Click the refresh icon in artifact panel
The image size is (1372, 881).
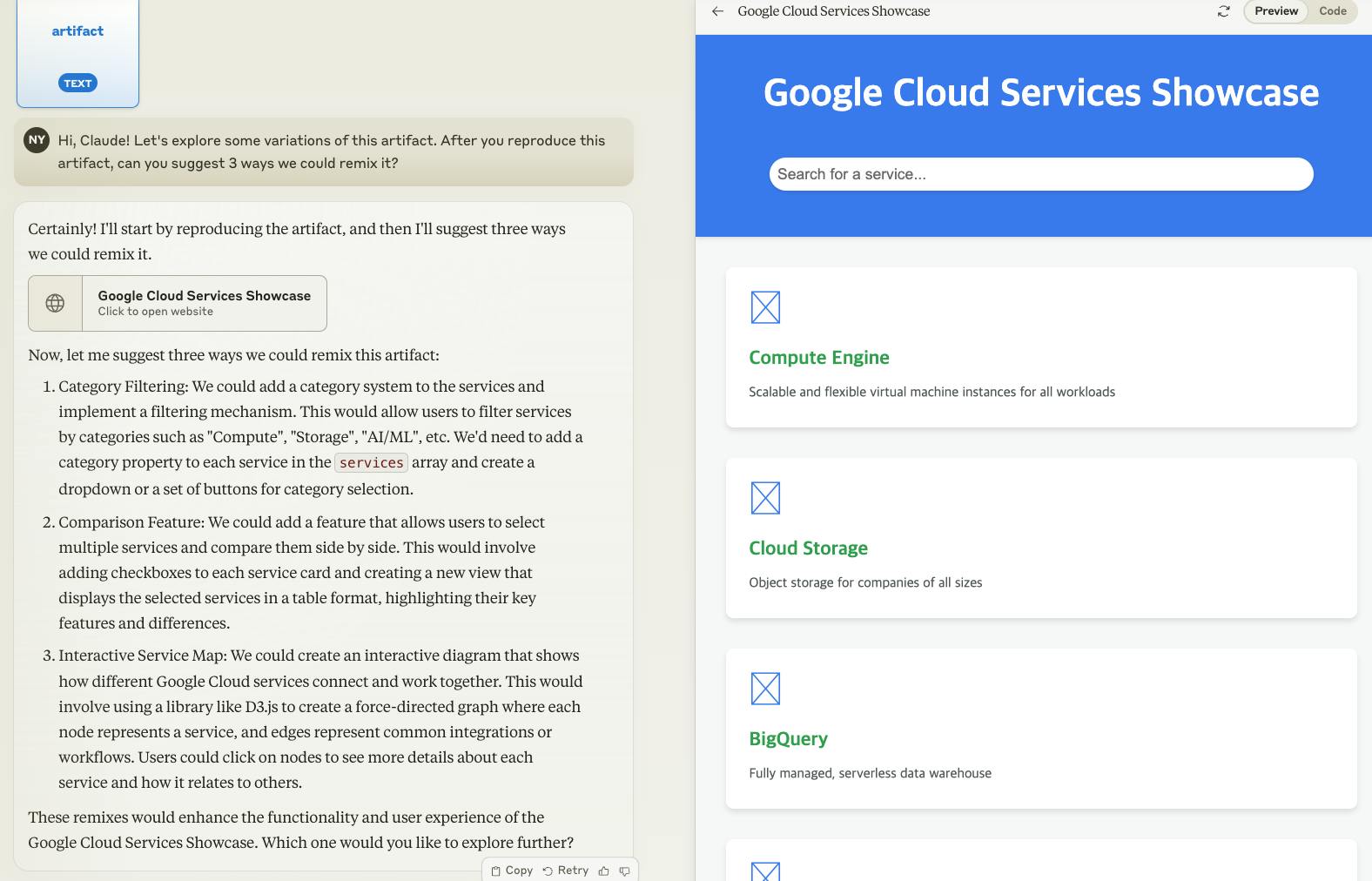[1223, 11]
